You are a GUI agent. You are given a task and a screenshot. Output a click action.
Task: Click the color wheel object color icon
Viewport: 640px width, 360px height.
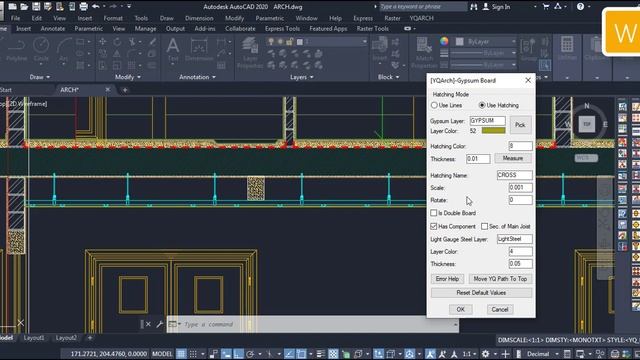point(444,41)
